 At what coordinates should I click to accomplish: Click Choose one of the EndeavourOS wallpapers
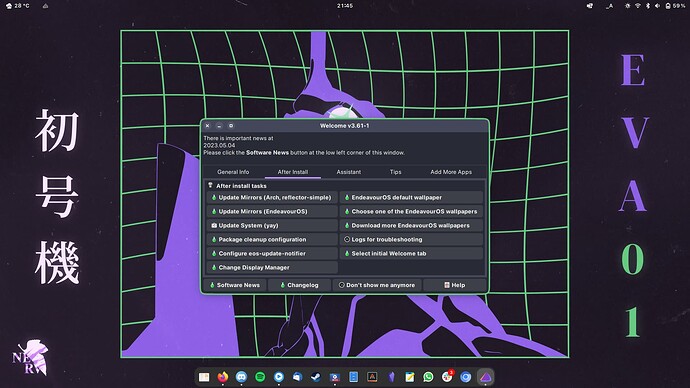click(411, 212)
